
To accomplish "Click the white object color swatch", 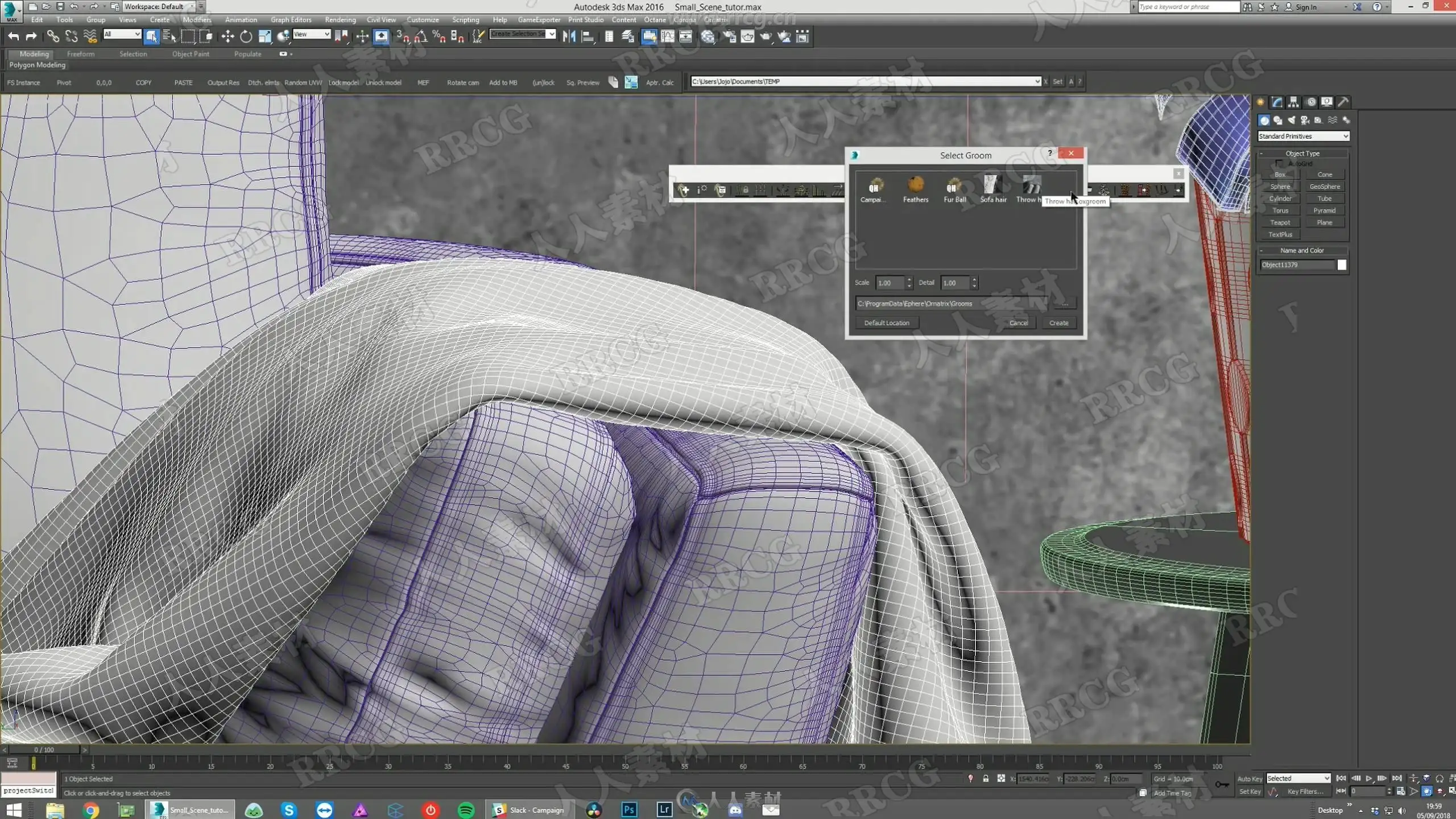I will point(1342,265).
